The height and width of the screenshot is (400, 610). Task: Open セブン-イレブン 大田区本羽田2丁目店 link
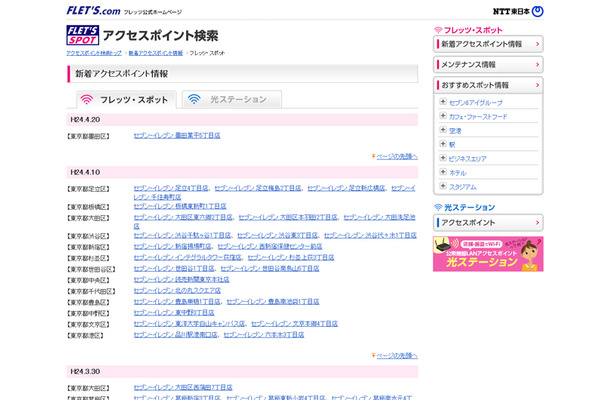click(288, 217)
